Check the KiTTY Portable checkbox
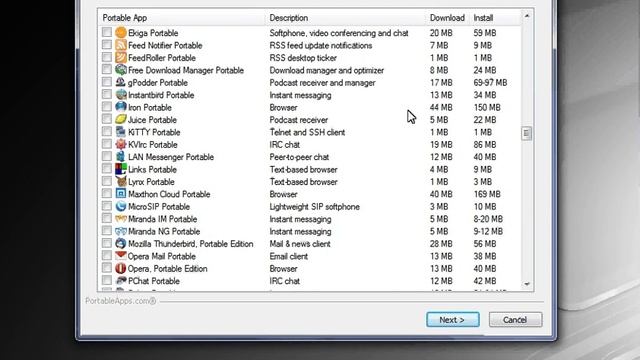This screenshot has height=360, width=640. coord(107,131)
